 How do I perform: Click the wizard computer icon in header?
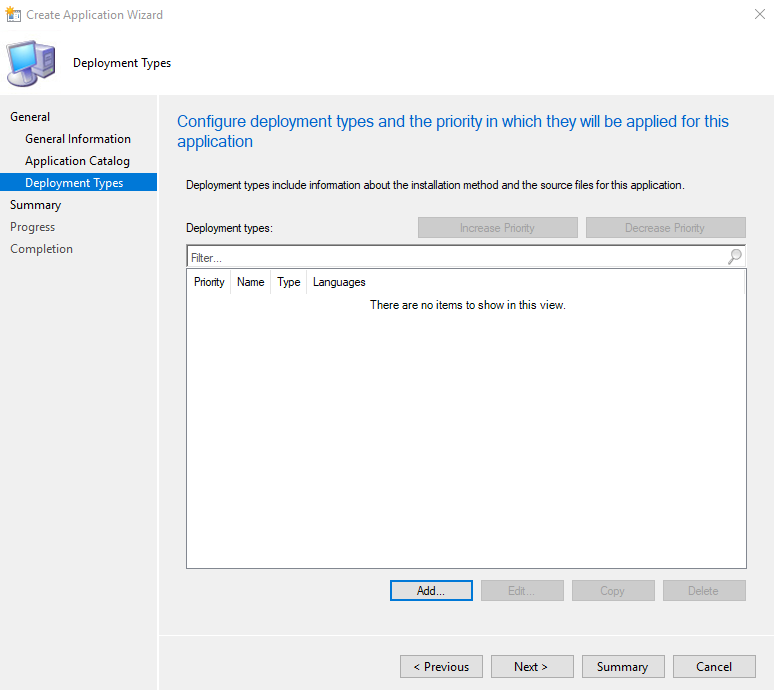point(31,63)
